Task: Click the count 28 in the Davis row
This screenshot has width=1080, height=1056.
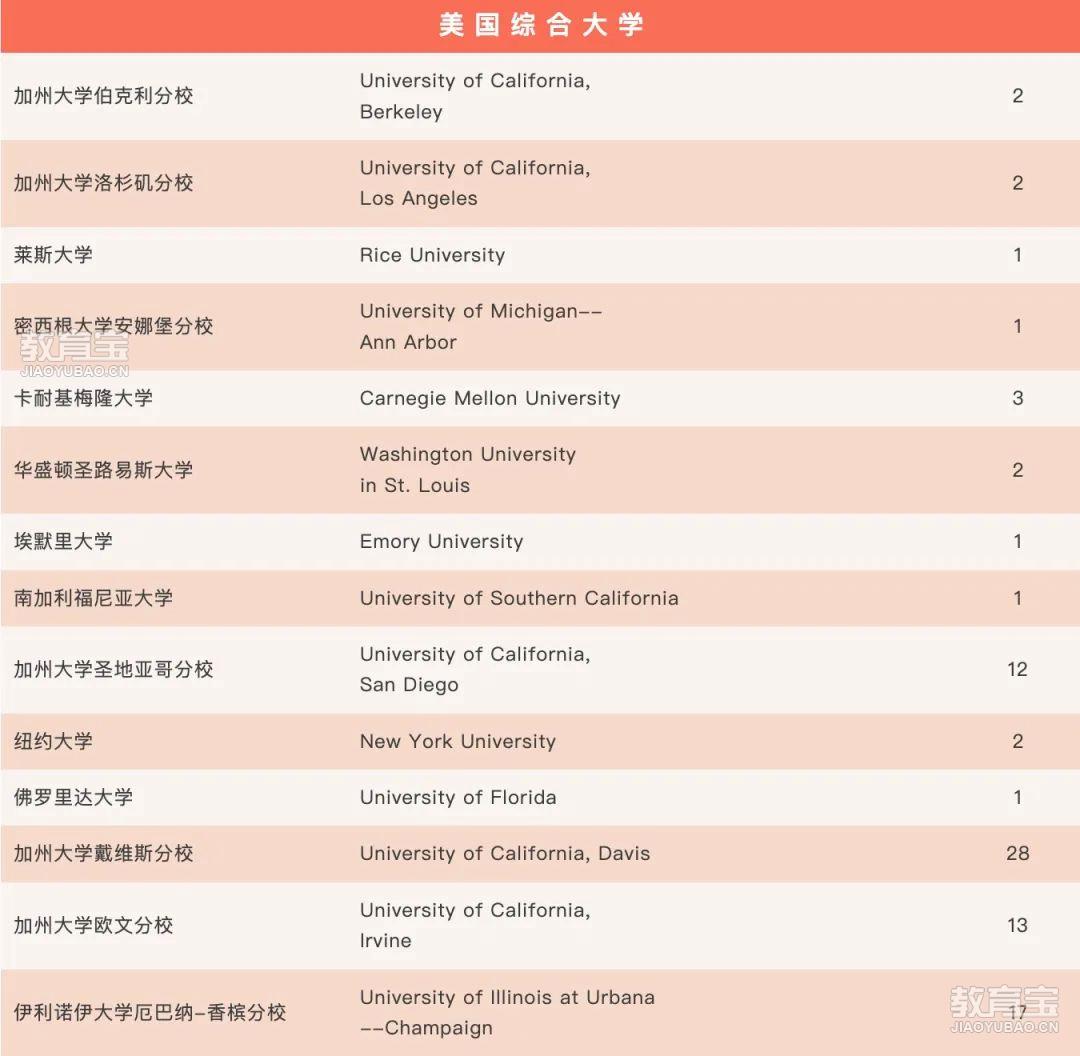Action: [1017, 854]
